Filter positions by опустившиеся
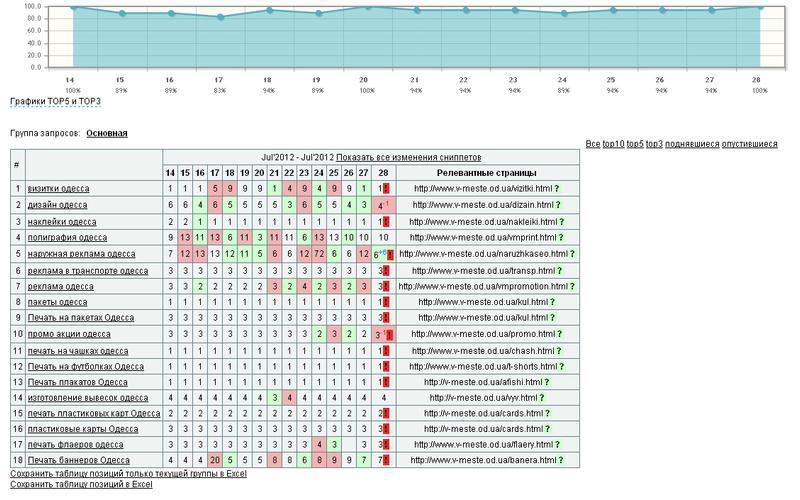800x500 pixels. (x=749, y=144)
